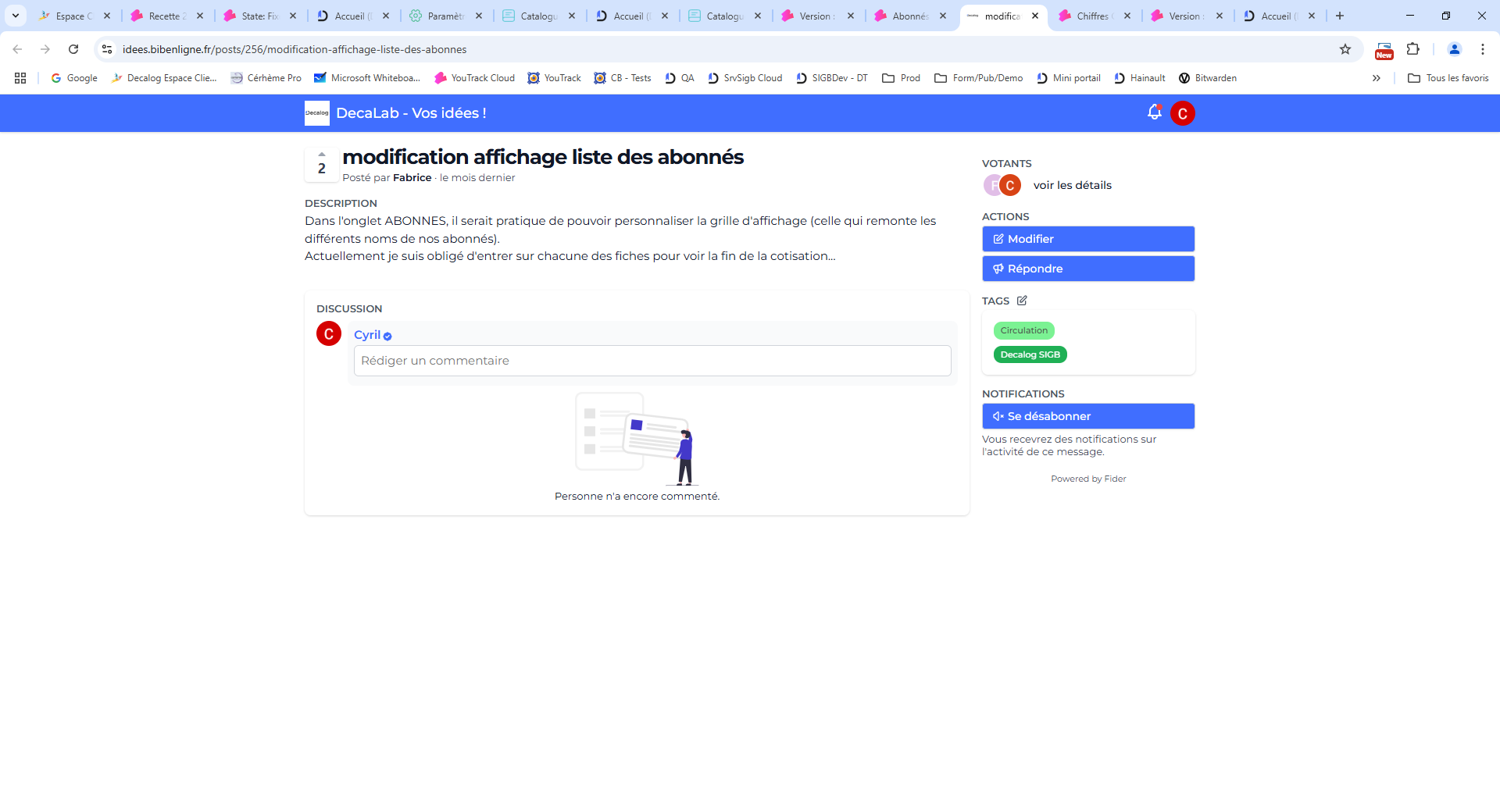This screenshot has width=1500, height=812.
Task: Open 'voir les détails' voters link
Action: [1072, 185]
